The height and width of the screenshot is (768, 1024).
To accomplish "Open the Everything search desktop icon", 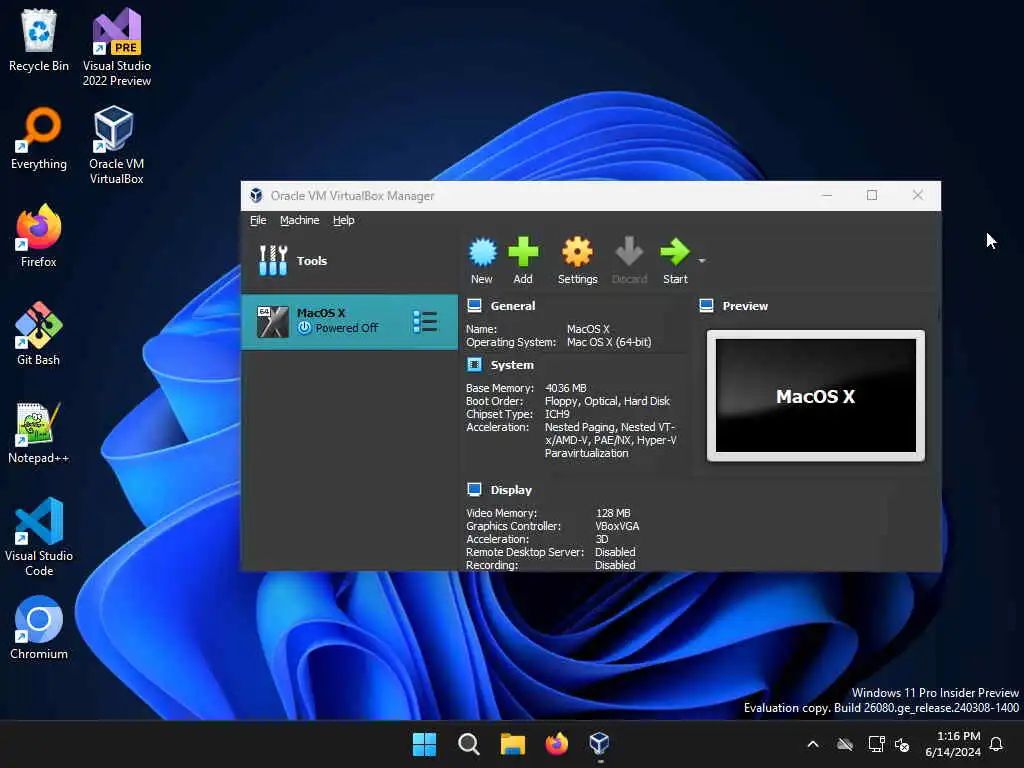I will pyautogui.click(x=39, y=138).
